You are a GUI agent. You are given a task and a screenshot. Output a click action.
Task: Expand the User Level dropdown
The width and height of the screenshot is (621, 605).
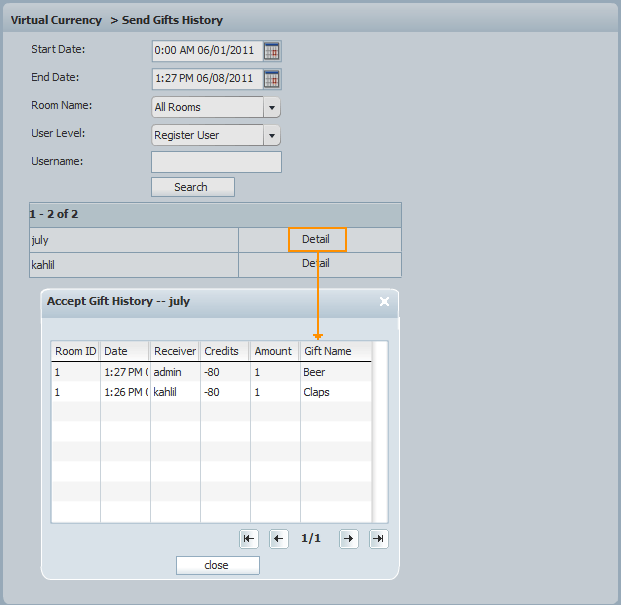point(272,135)
